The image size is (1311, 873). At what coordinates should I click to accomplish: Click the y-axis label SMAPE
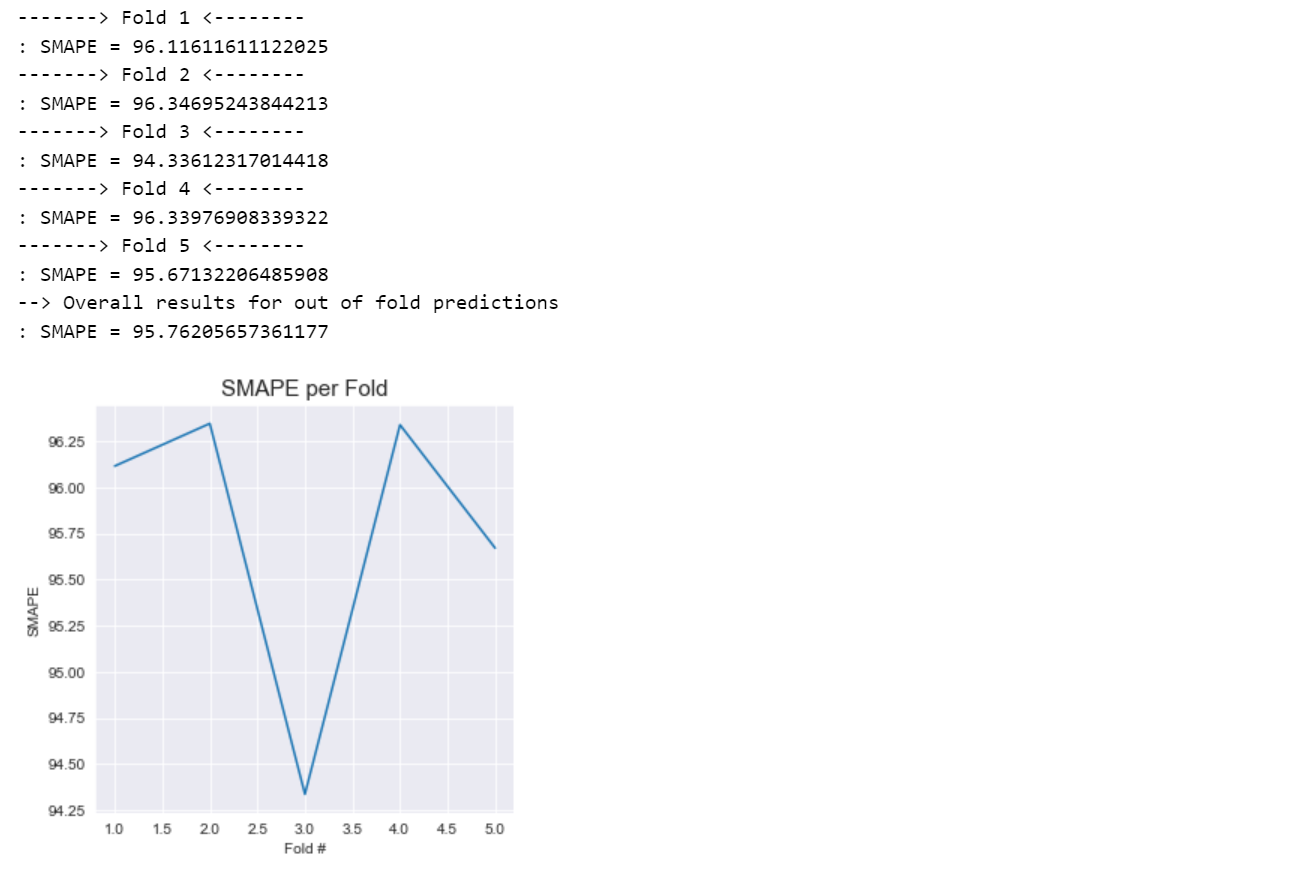click(x=33, y=612)
